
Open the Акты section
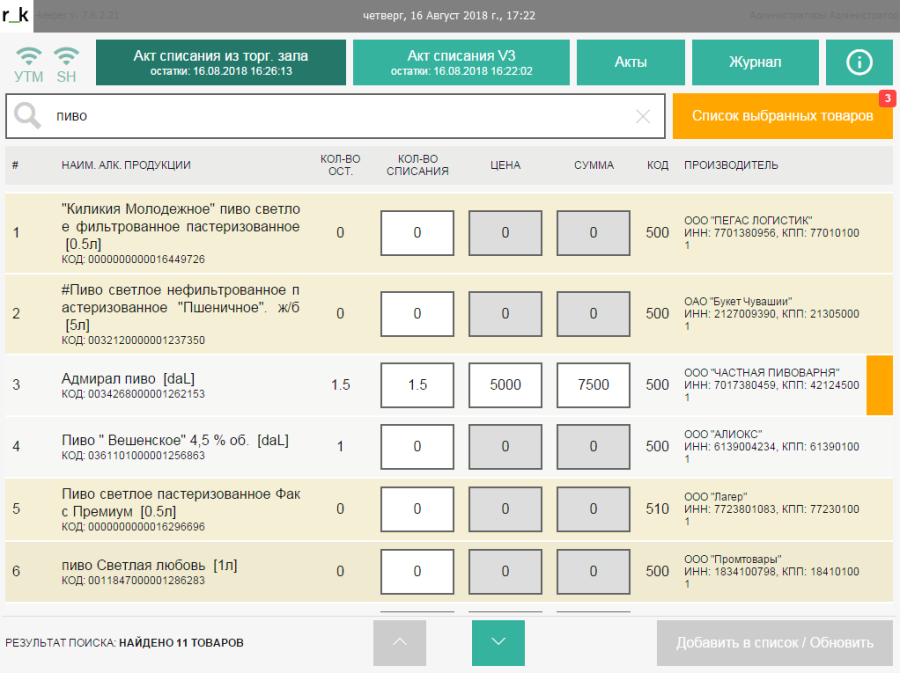[630, 62]
